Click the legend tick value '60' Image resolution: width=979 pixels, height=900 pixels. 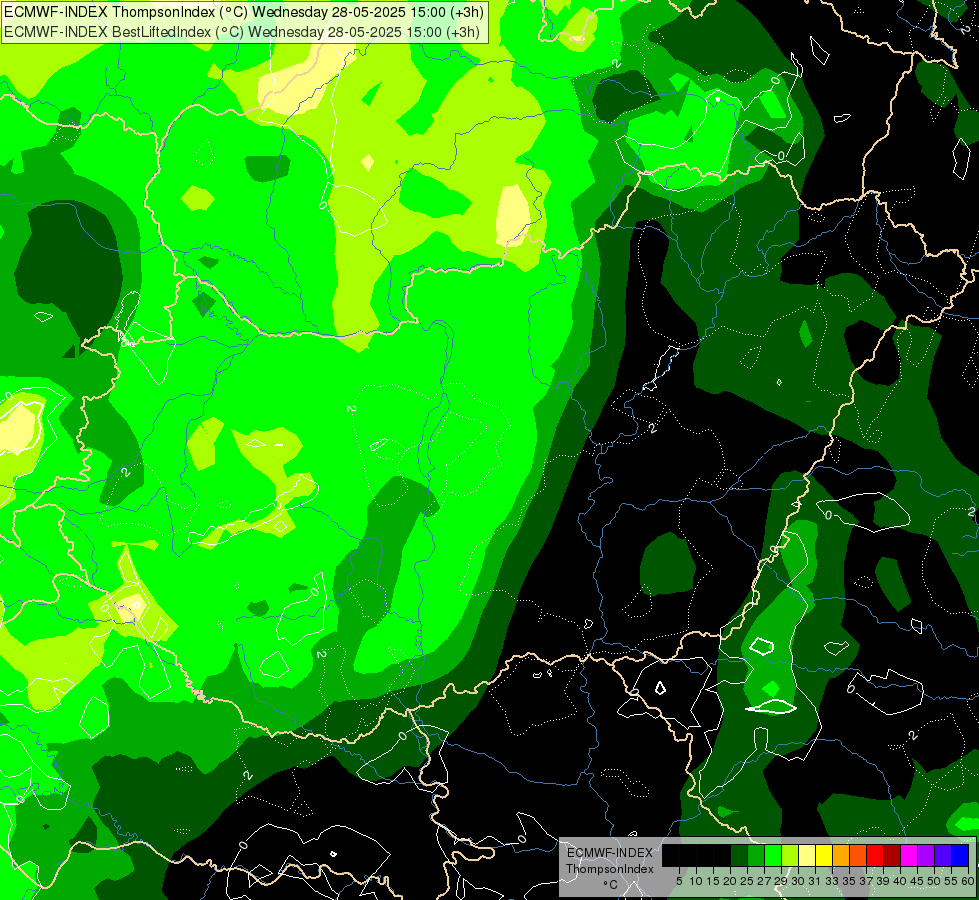pyautogui.click(x=968, y=881)
